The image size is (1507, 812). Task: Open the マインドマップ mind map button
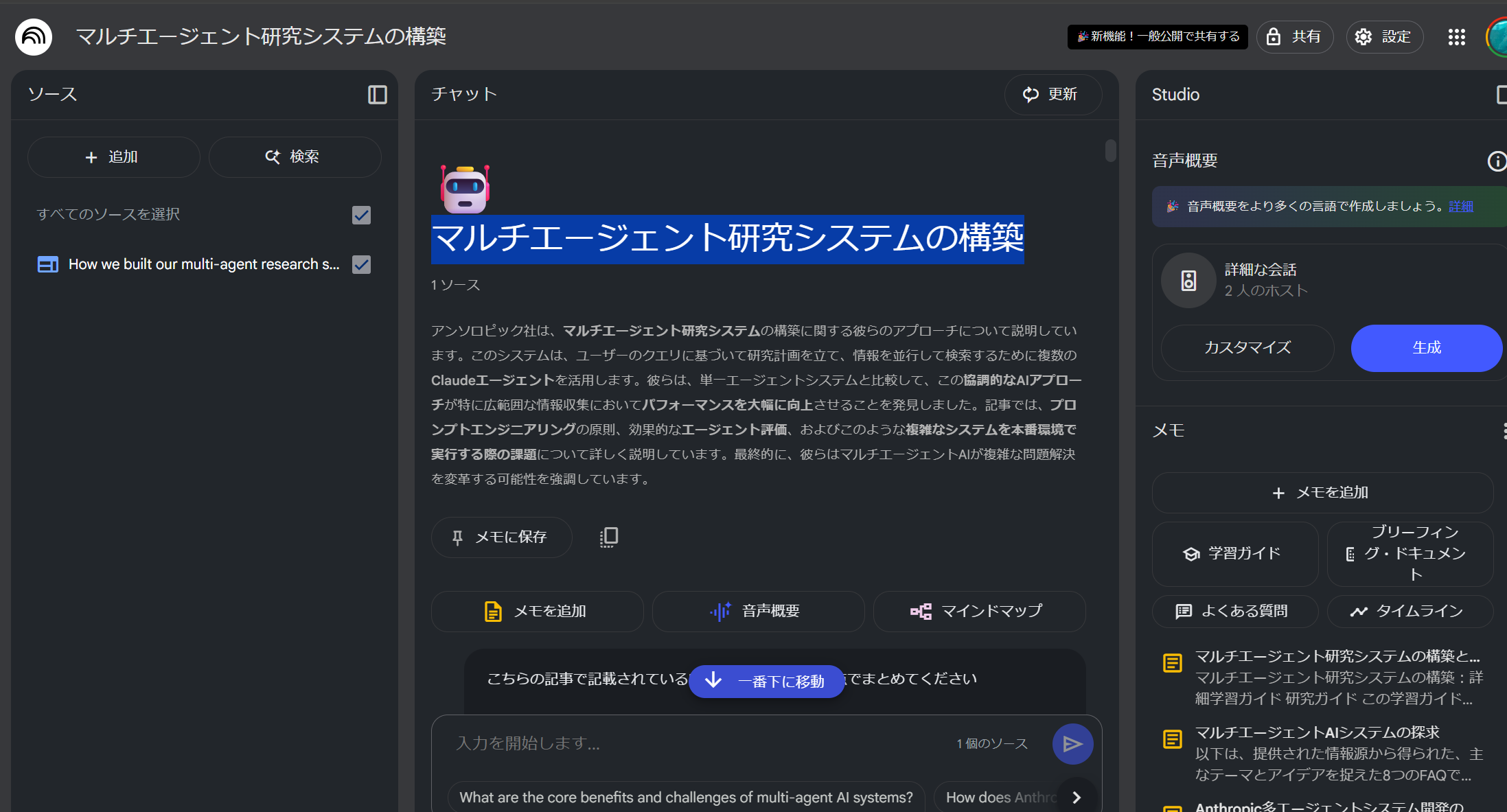click(x=978, y=612)
